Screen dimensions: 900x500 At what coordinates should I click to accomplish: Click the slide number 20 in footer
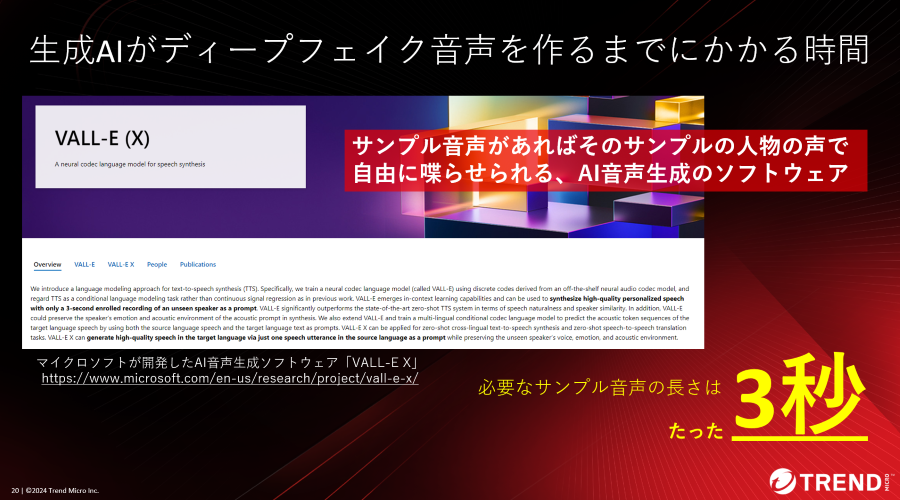pyautogui.click(x=13, y=490)
